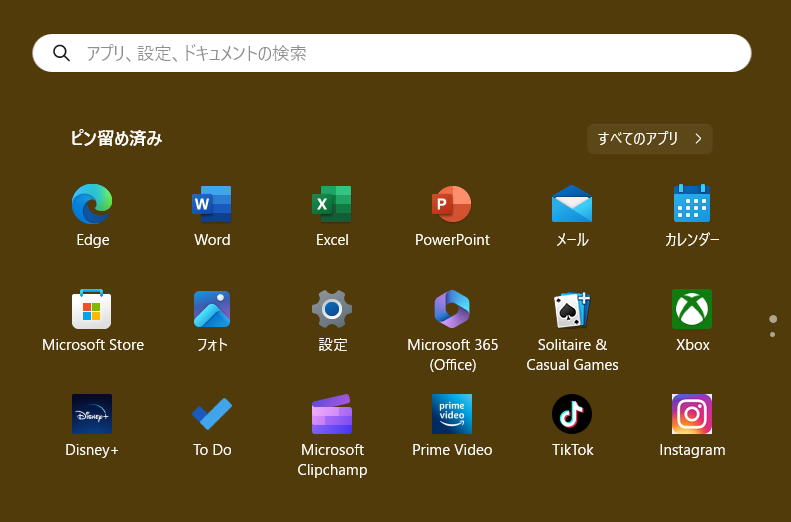
Task: Go to first pinned page dot
Action: coord(773,319)
